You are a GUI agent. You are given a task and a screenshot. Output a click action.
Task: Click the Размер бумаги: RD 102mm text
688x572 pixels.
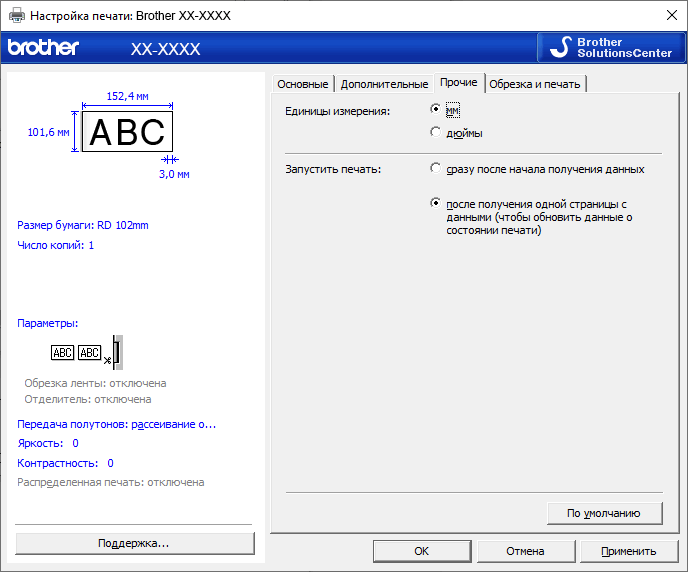(83, 225)
